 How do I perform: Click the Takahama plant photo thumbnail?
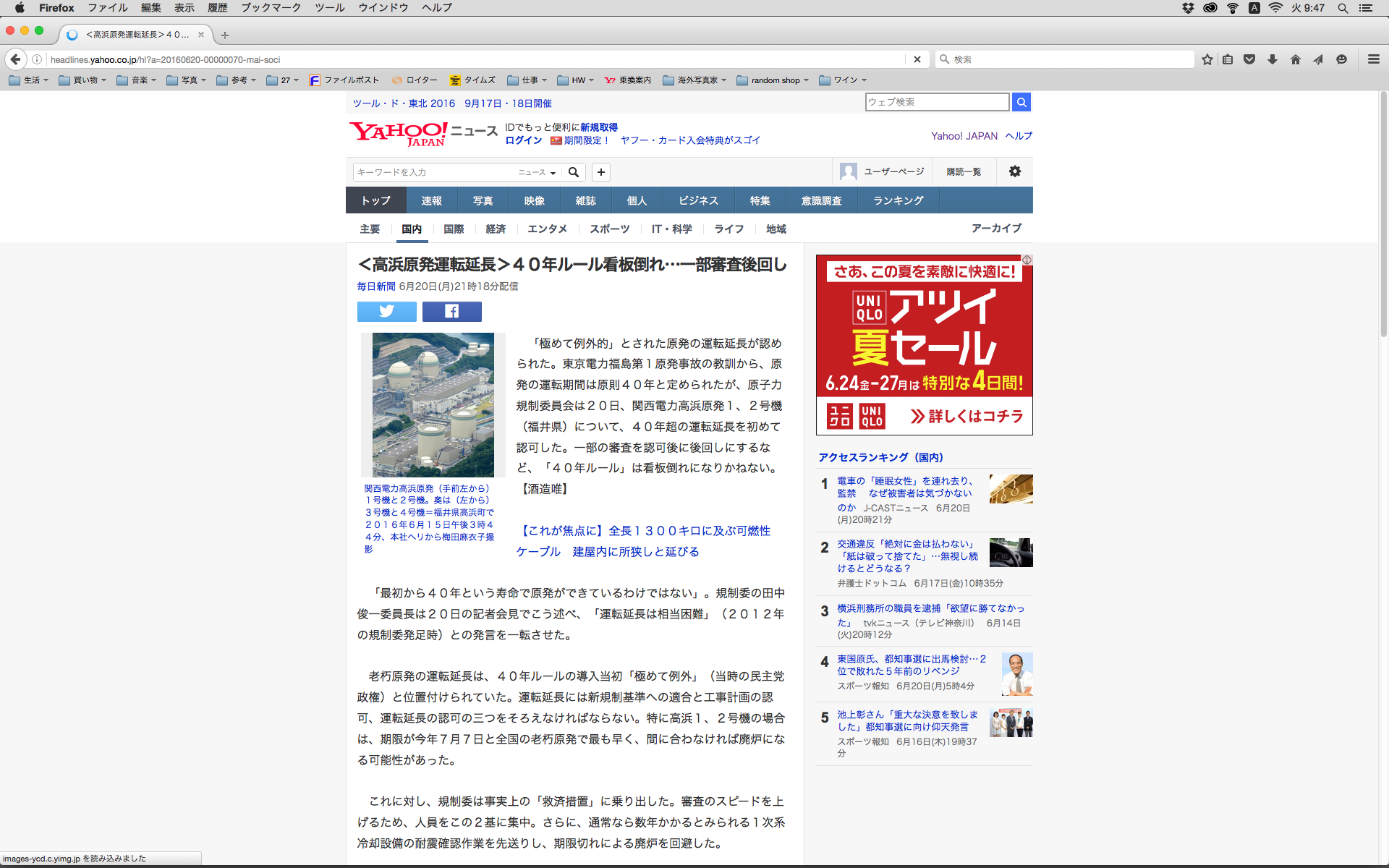(433, 404)
